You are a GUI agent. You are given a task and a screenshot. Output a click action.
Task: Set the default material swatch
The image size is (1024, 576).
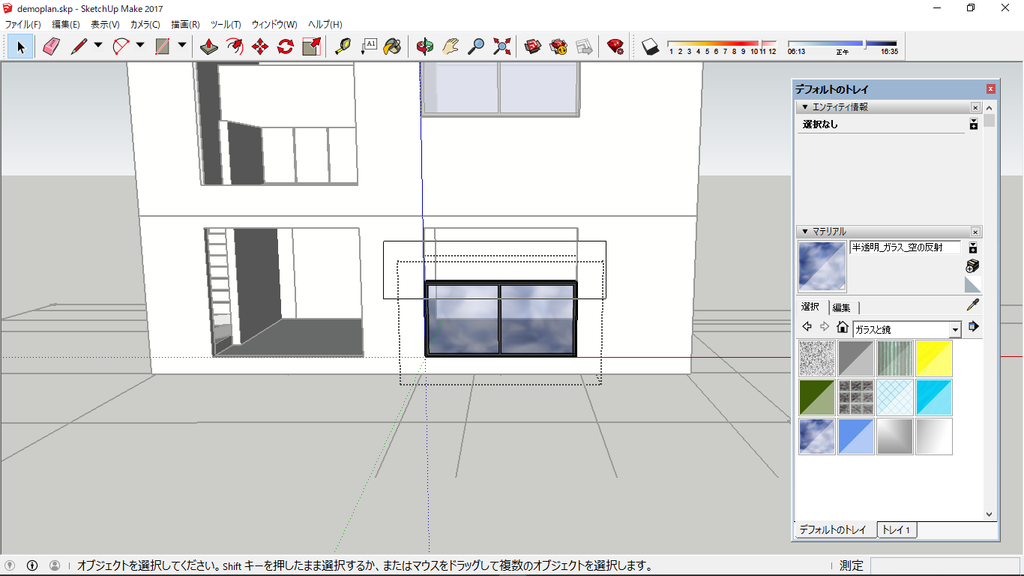point(972,284)
